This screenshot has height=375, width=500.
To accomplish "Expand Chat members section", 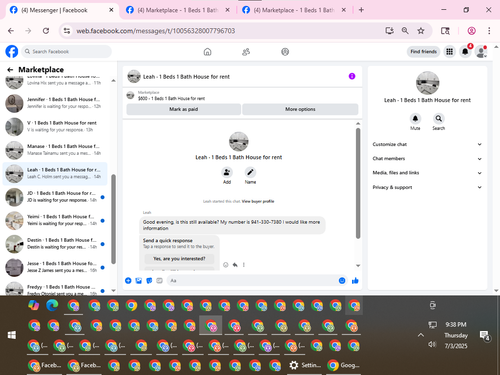I will tap(427, 159).
